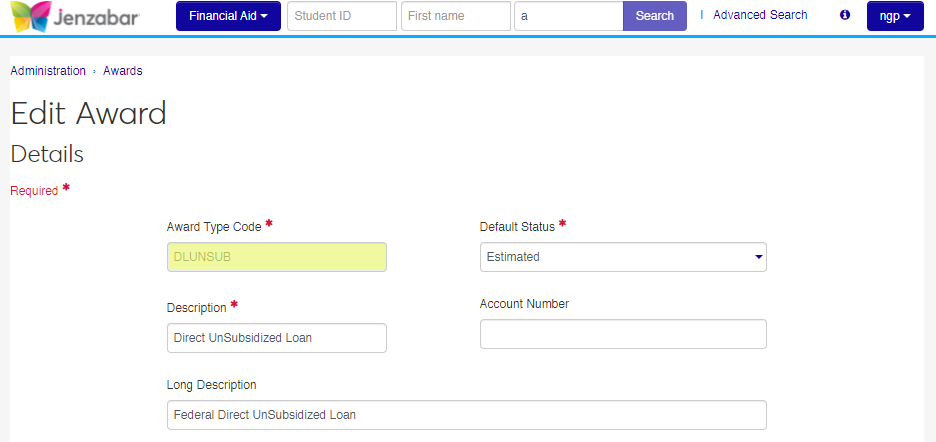Click the Account Number field
This screenshot has width=936, height=442.
(623, 334)
